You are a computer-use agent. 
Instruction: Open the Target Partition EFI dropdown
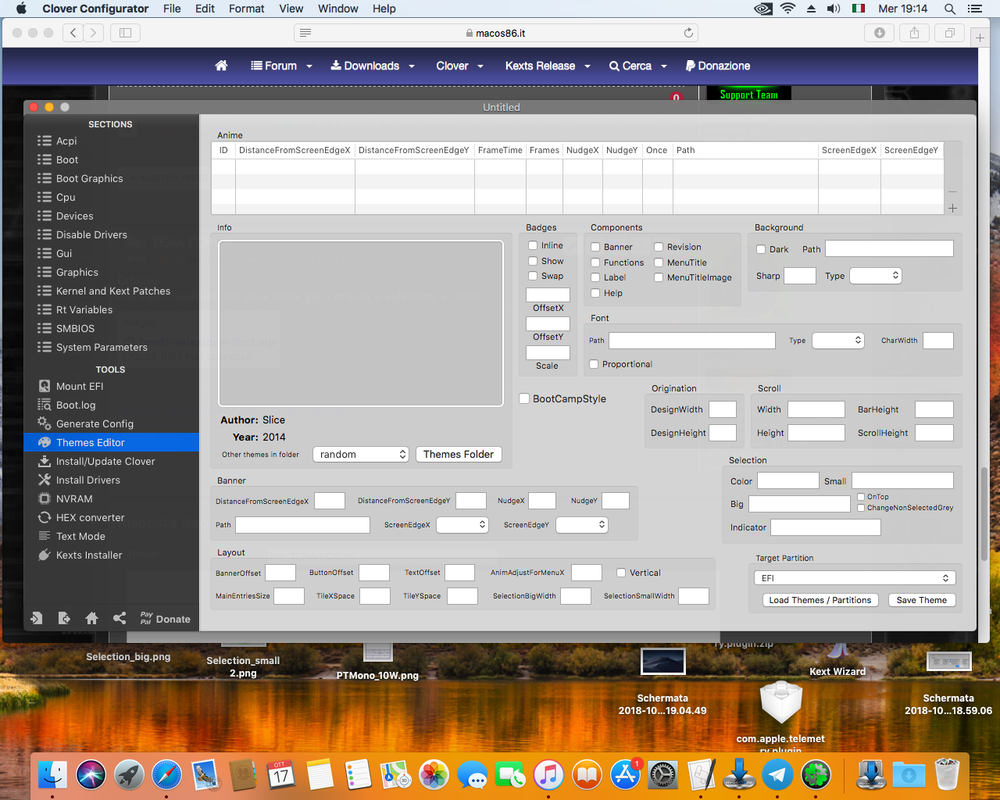tap(855, 578)
